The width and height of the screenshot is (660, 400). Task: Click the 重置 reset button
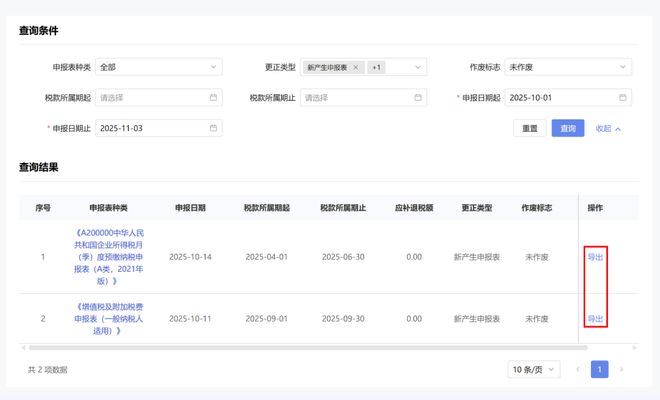529,128
